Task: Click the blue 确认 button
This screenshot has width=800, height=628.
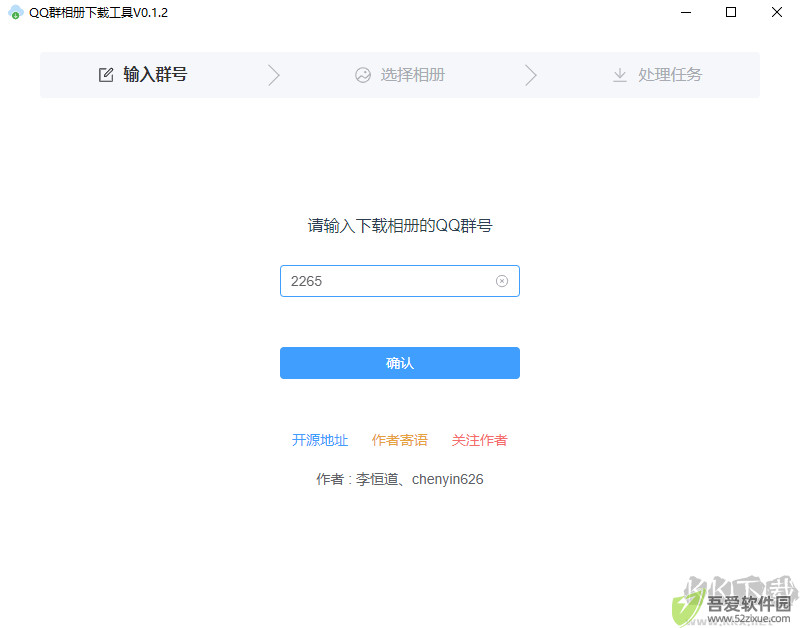Action: point(400,363)
